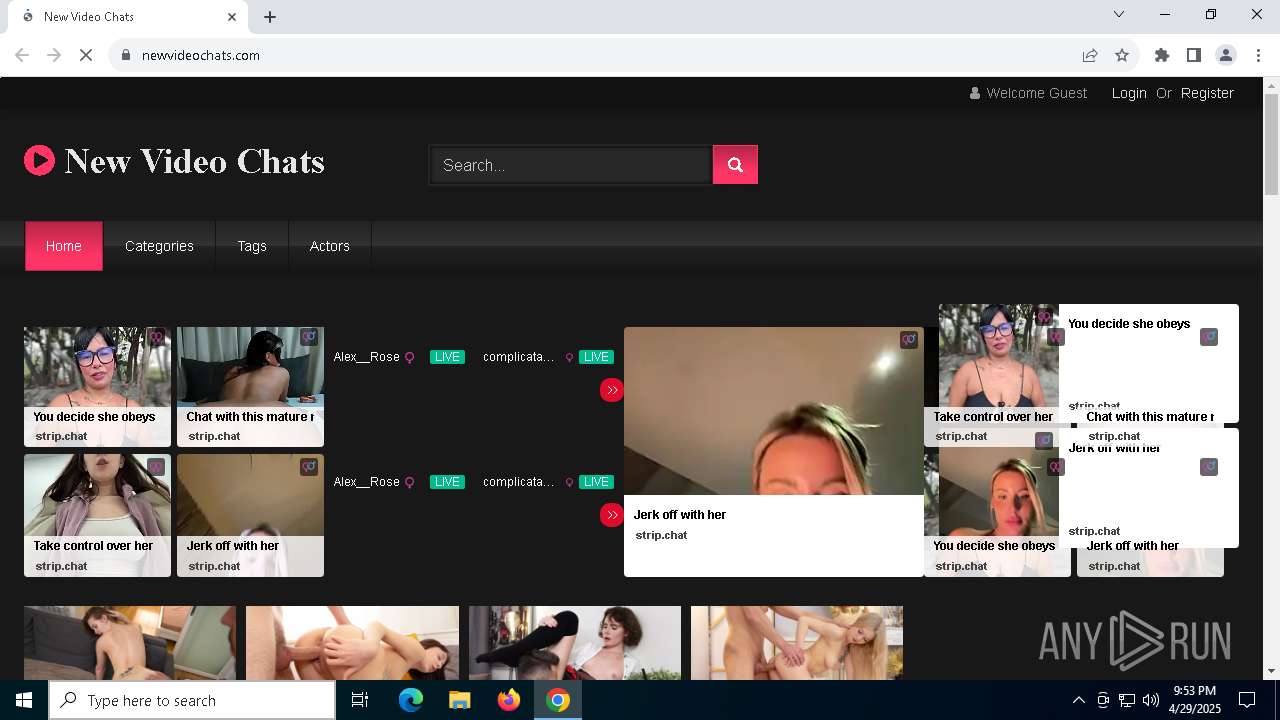Click Alex__Rose in the upper row

coord(367,357)
